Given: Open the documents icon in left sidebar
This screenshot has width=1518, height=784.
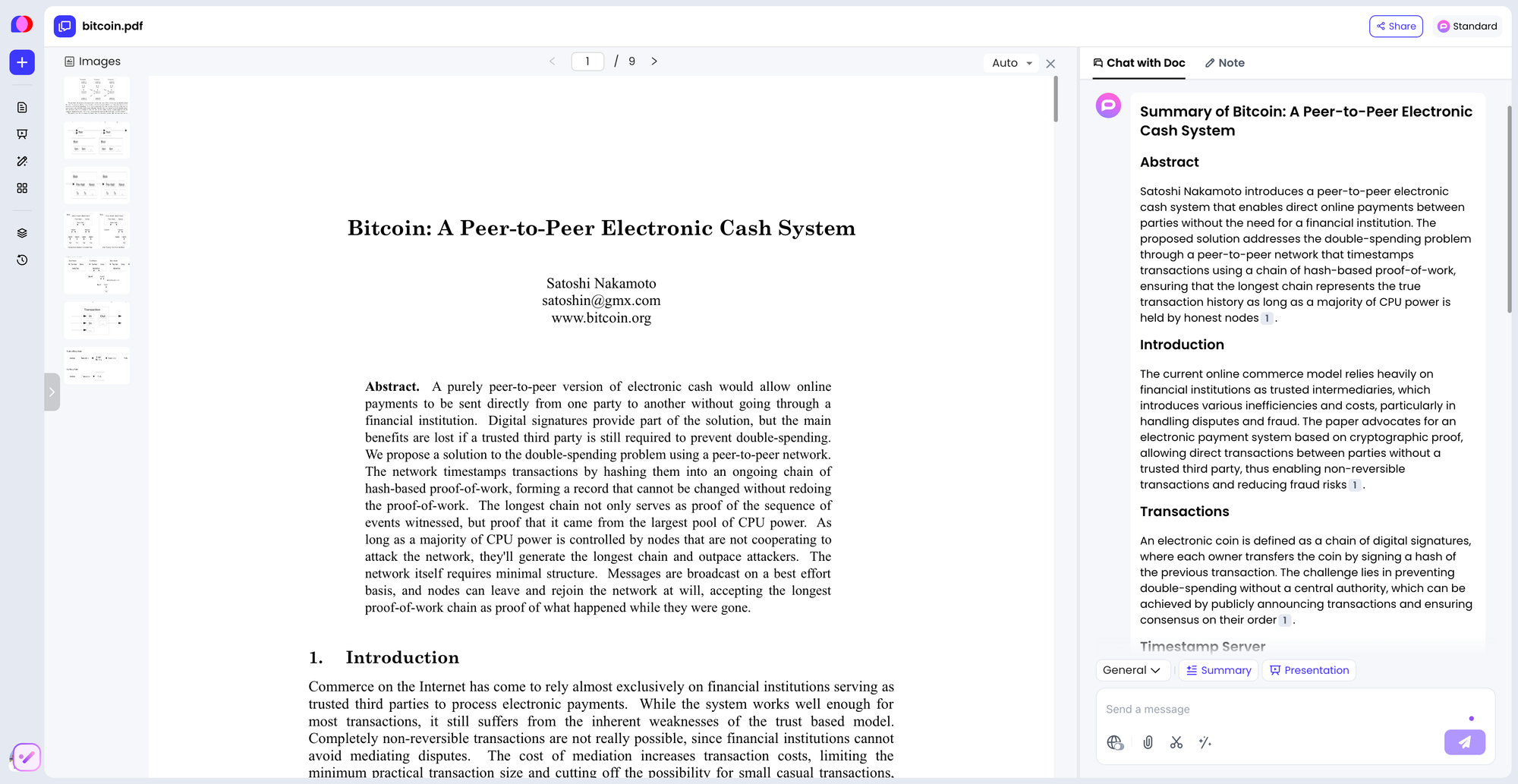Looking at the screenshot, I should click(x=22, y=108).
